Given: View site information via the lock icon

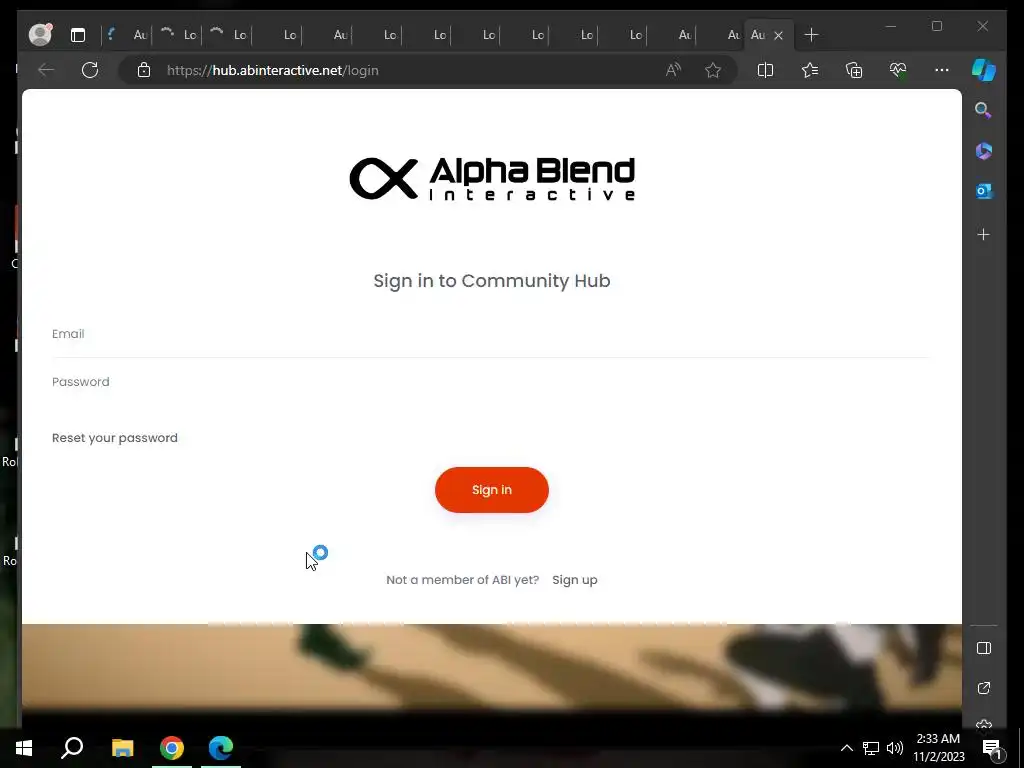Looking at the screenshot, I should pos(144,70).
